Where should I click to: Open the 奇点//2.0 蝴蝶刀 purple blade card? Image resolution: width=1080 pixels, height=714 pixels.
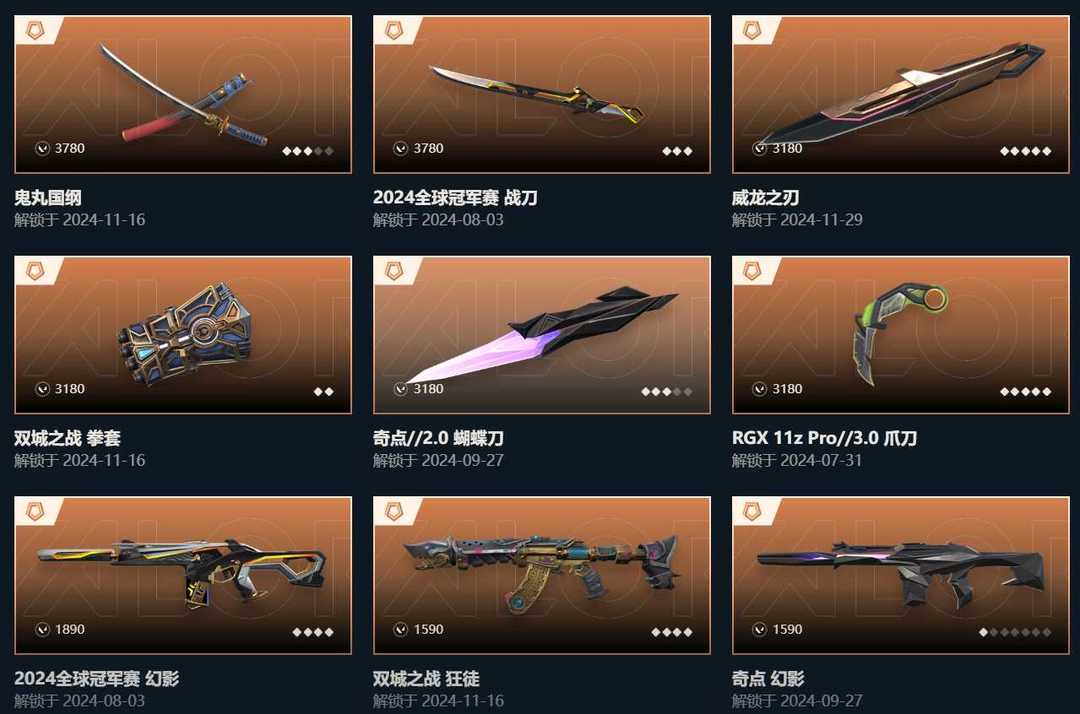click(x=541, y=335)
